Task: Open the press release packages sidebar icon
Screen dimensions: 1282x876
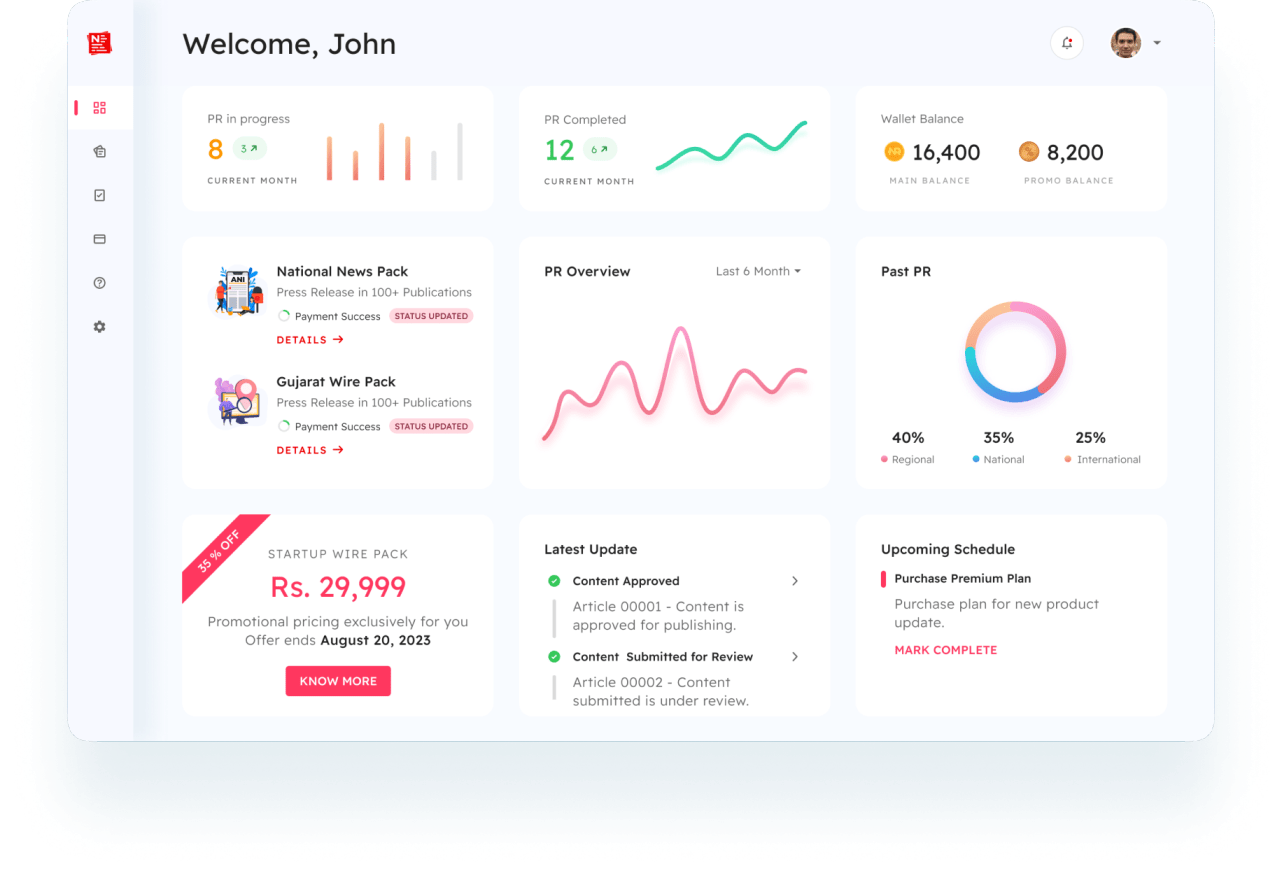Action: point(99,152)
